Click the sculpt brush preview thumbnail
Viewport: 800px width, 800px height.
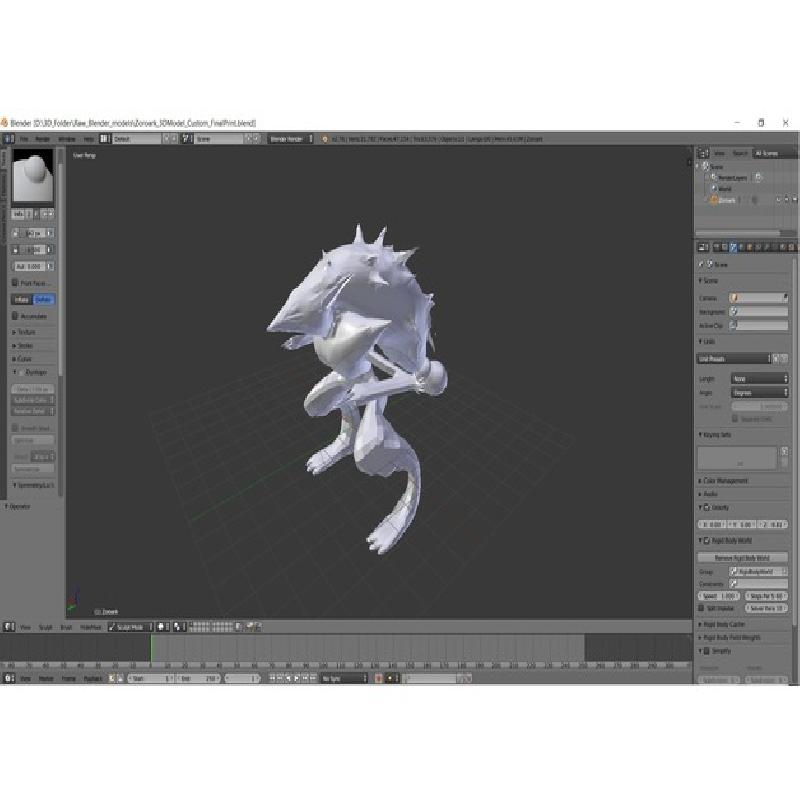[33, 177]
